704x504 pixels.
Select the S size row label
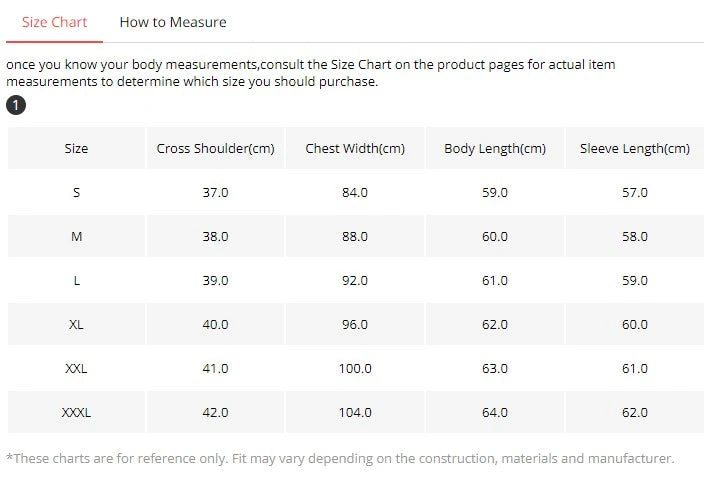(x=76, y=192)
